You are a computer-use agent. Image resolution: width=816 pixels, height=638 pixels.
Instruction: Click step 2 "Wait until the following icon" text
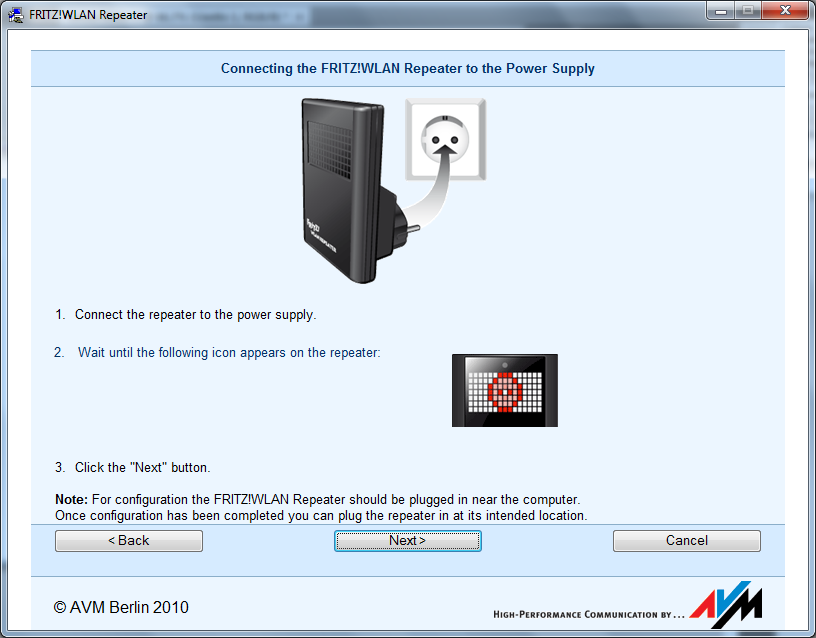(x=229, y=353)
